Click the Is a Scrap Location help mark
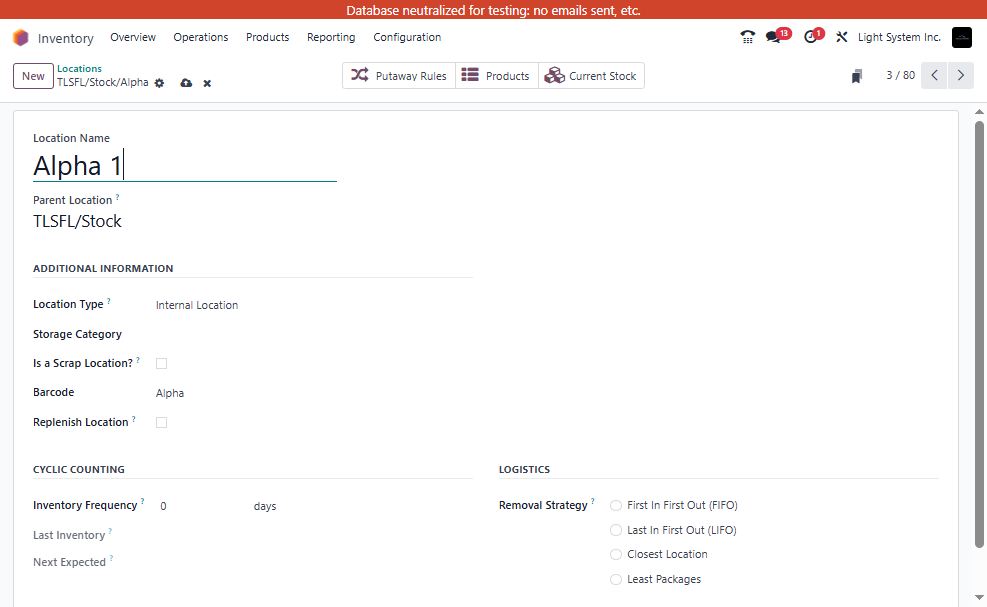The image size is (987, 607). click(x=138, y=360)
